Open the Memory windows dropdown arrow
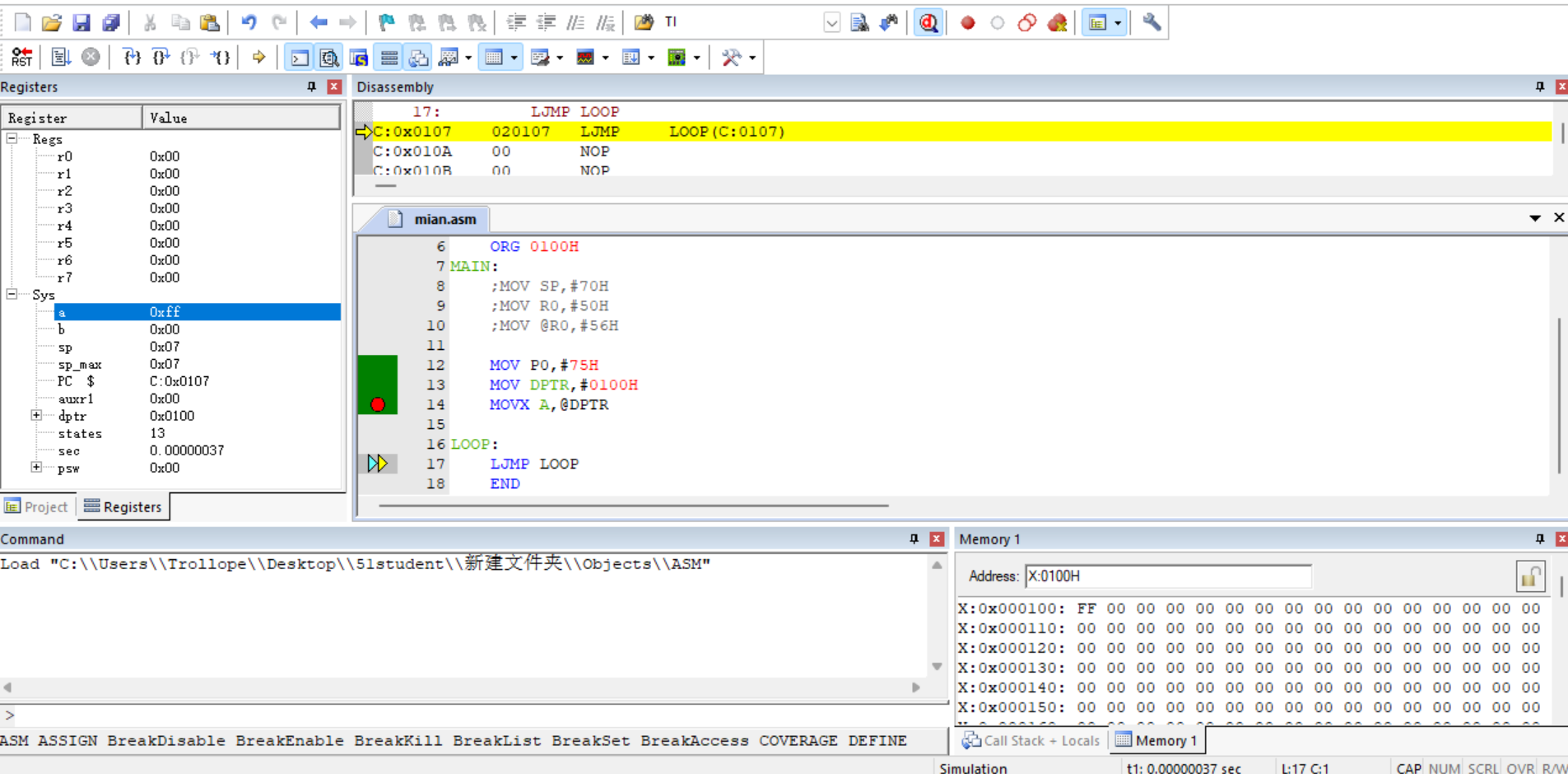 click(514, 58)
